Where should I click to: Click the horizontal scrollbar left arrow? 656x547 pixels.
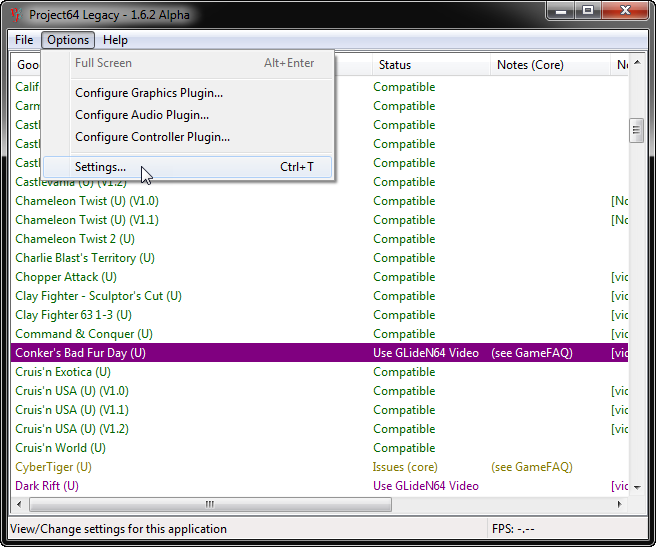[19, 504]
